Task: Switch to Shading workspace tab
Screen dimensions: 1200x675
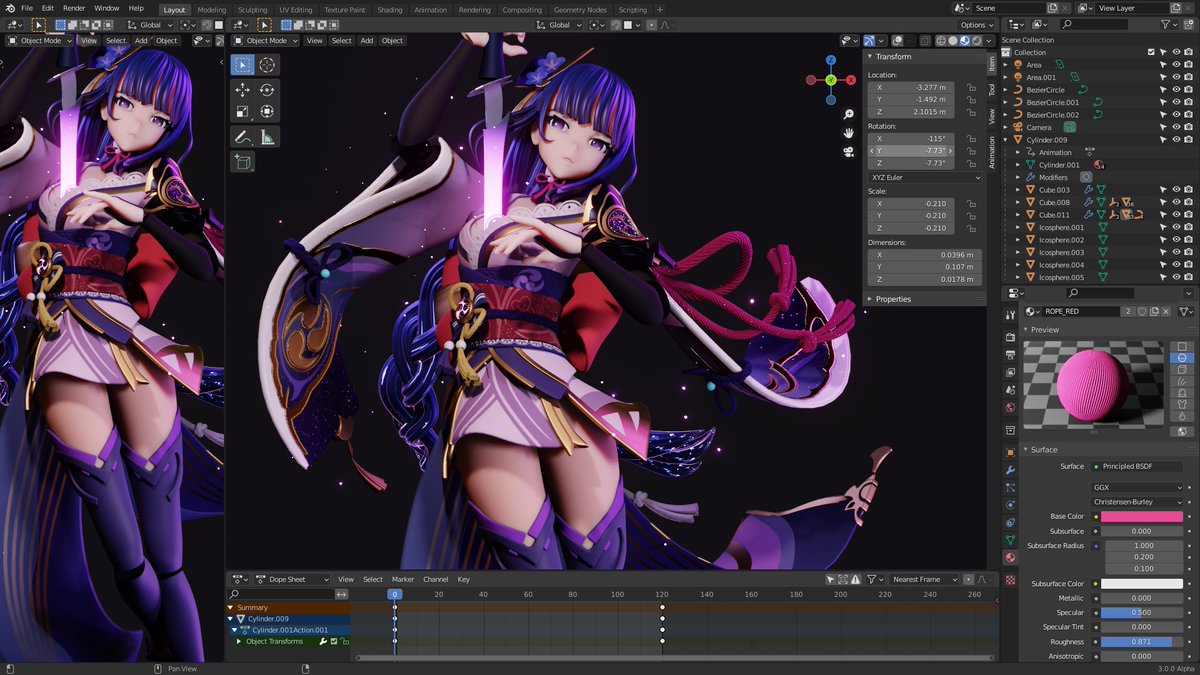Action: 390,9
